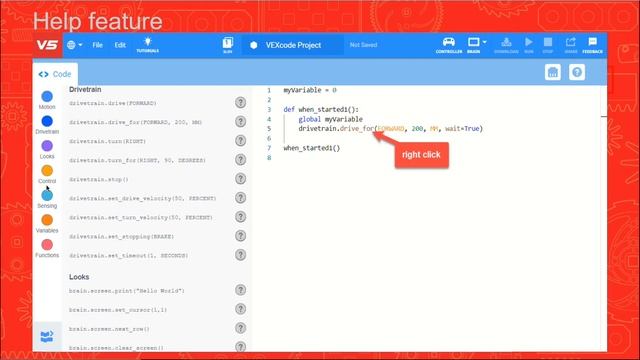Image resolution: width=640 pixels, height=360 pixels.
Task: Click global myVariable line in editor
Action: [330, 119]
